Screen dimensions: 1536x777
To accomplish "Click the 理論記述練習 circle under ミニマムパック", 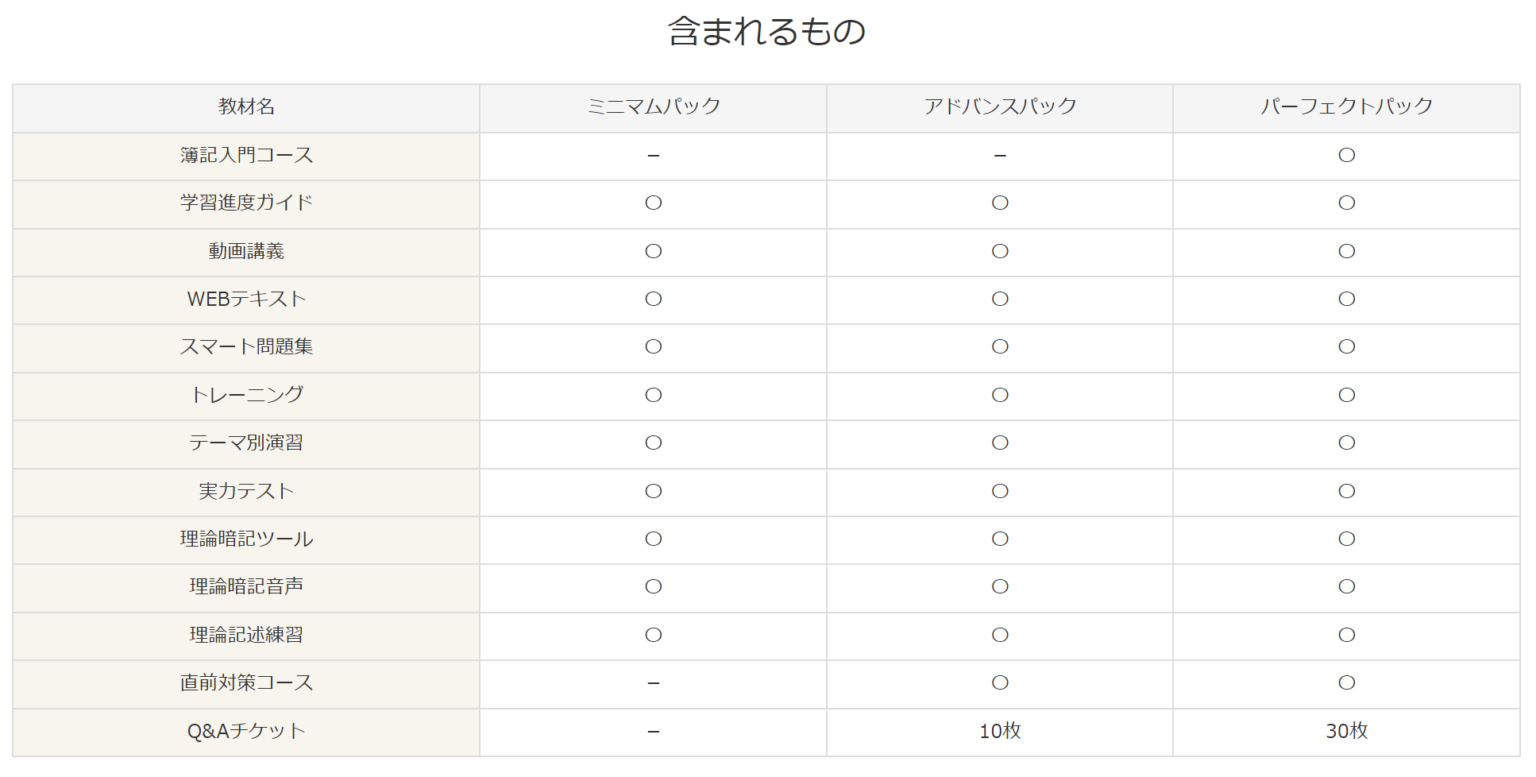I will [653, 635].
